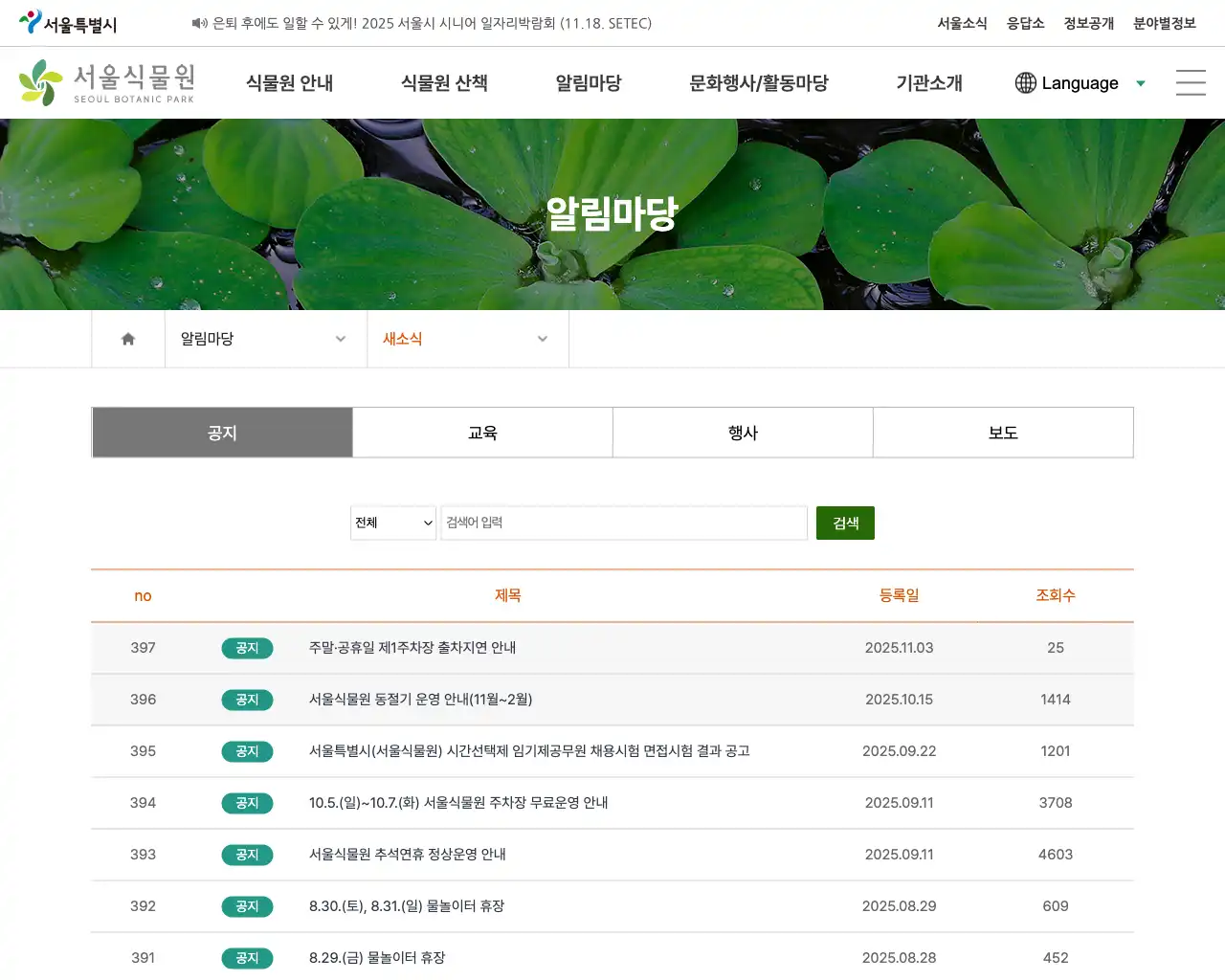Click the 공지 badge on notice 393
This screenshot has width=1225, height=980.
pos(247,855)
